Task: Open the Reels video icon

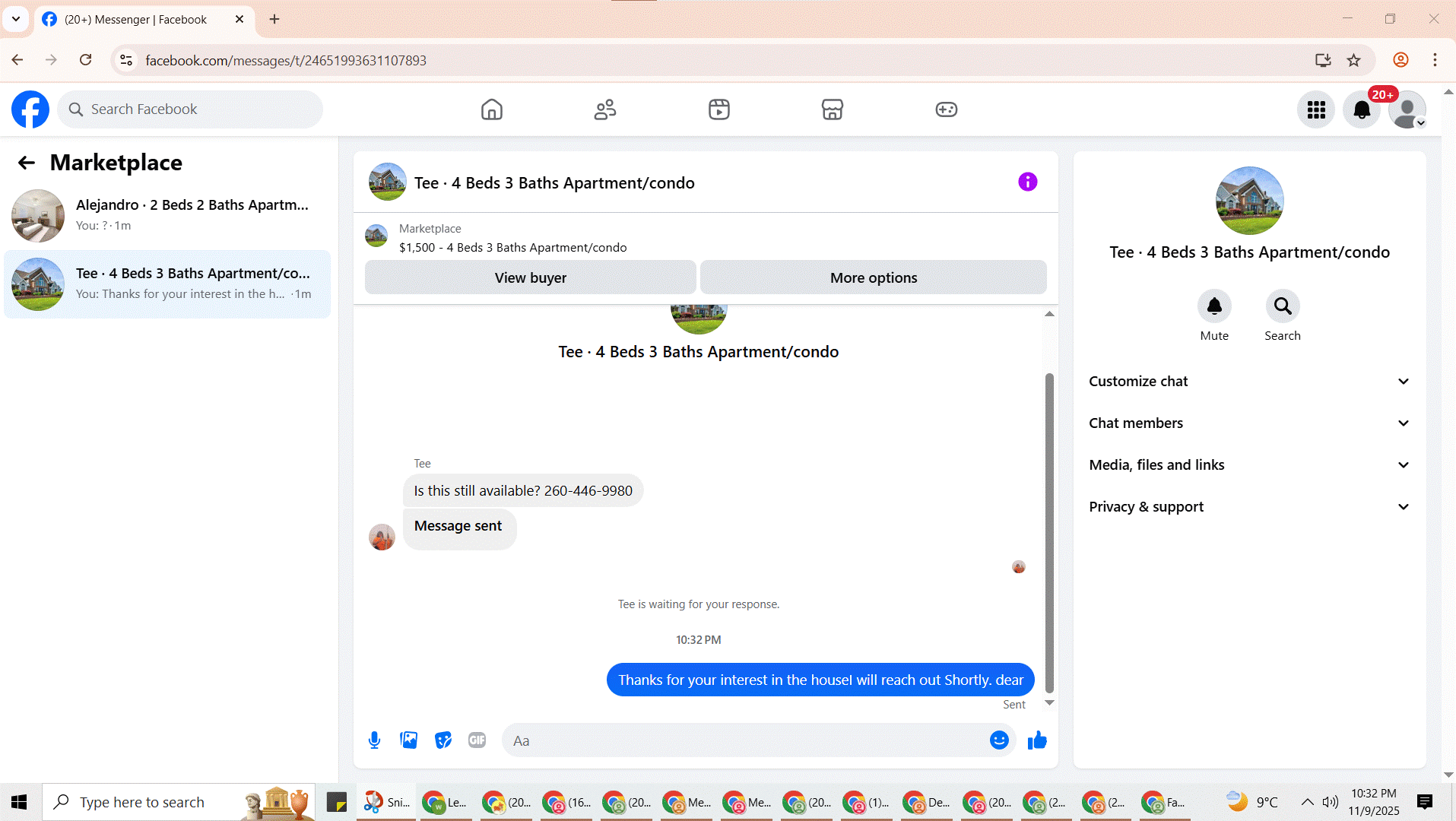Action: (719, 109)
